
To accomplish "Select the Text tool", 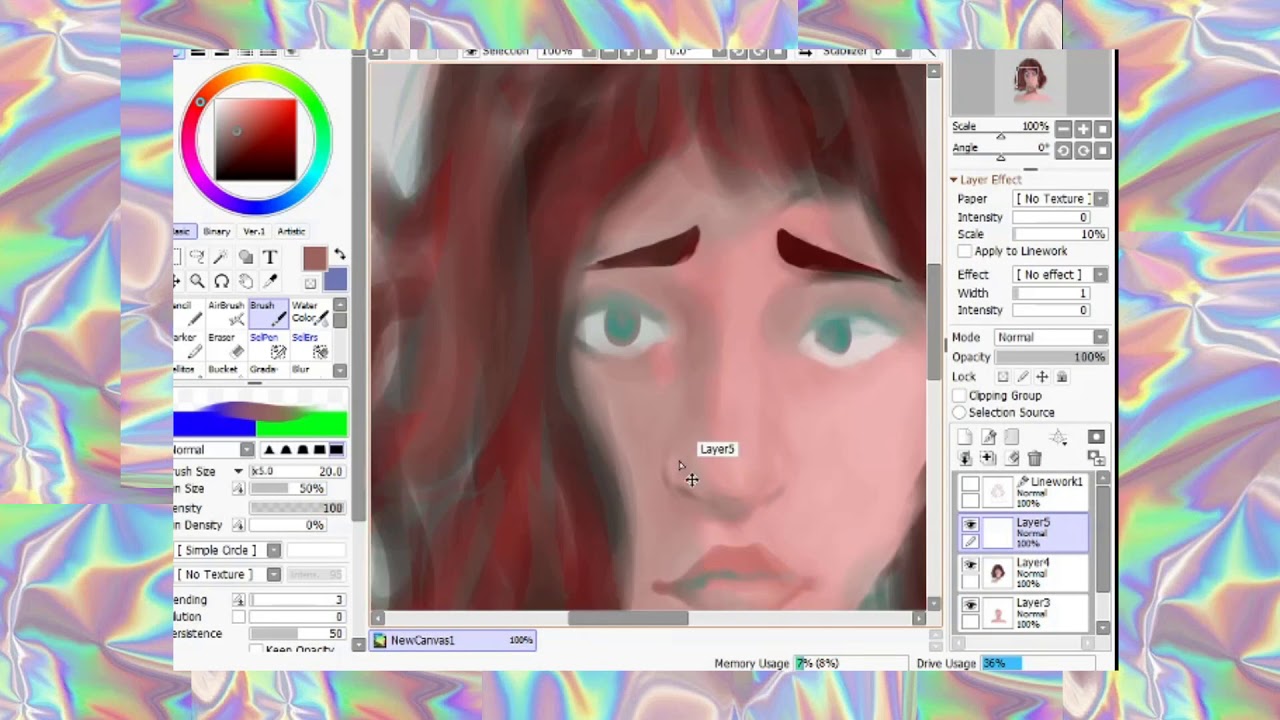I will click(x=269, y=257).
